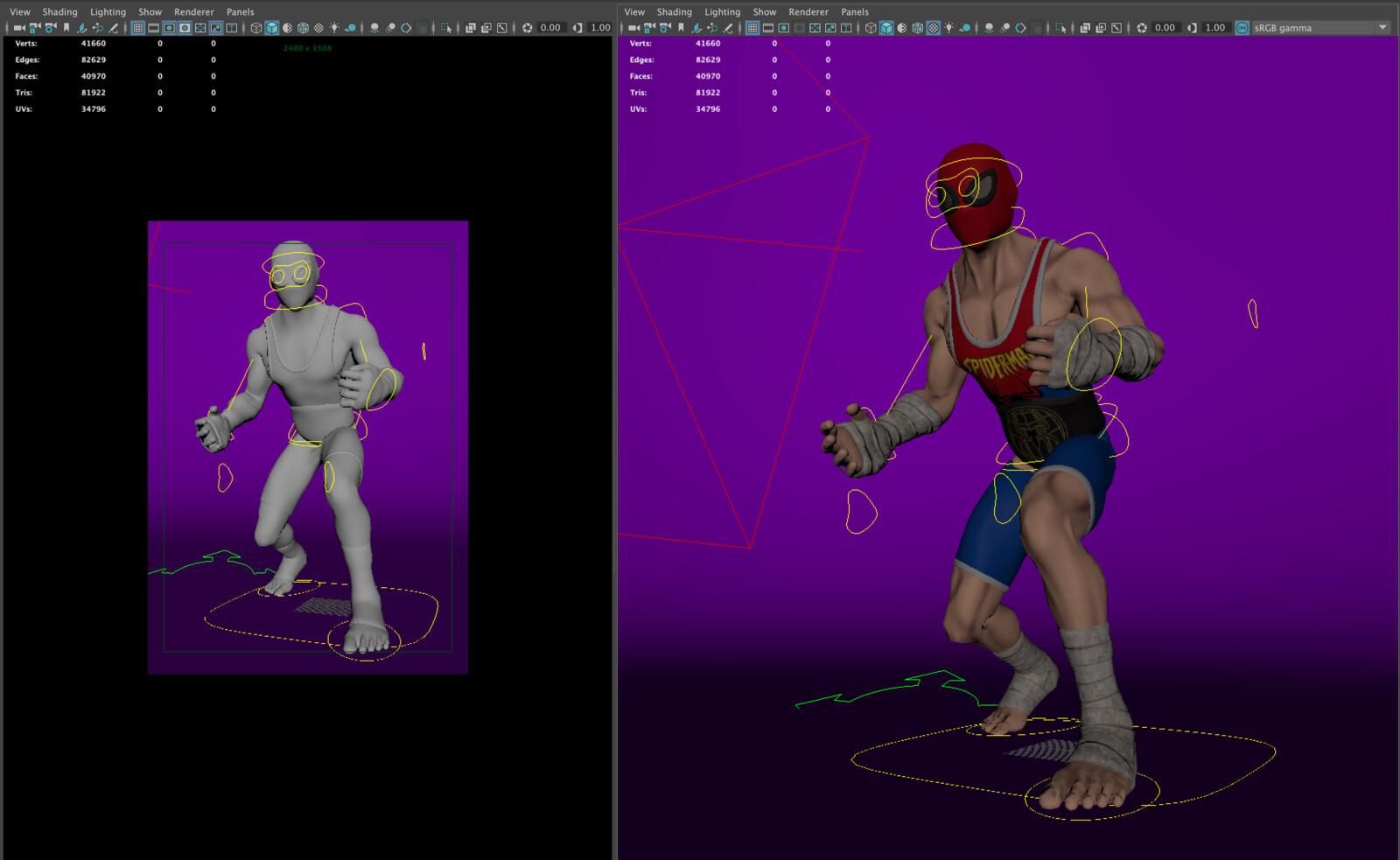Image resolution: width=1400 pixels, height=860 pixels.
Task: Click Image Plane icon in left panel
Action: 81,28
